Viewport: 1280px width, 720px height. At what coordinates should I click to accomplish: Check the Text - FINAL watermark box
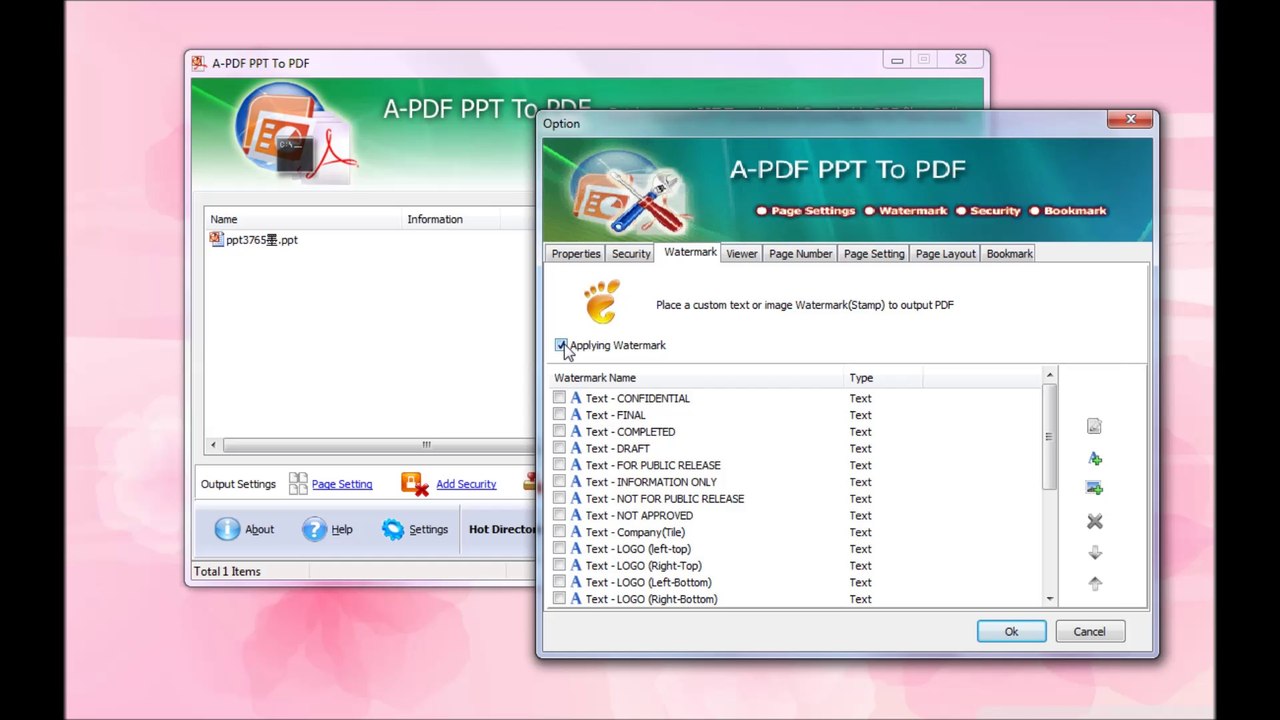pos(559,414)
